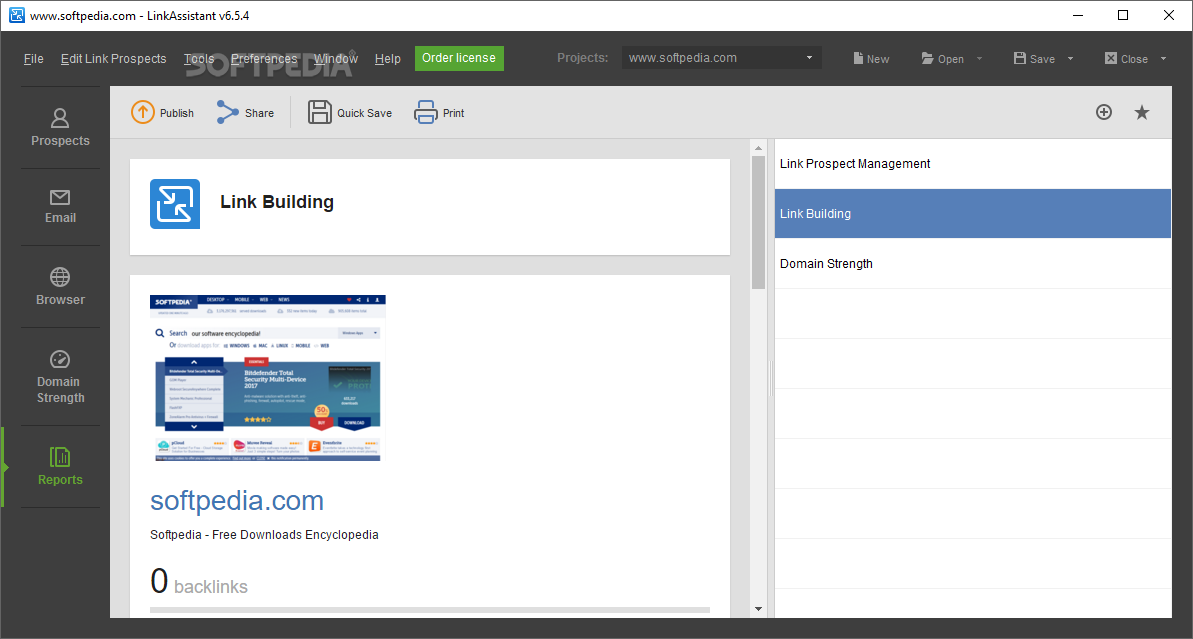
Task: Click the LinkAssistant title bar app icon
Action: [x=17, y=15]
